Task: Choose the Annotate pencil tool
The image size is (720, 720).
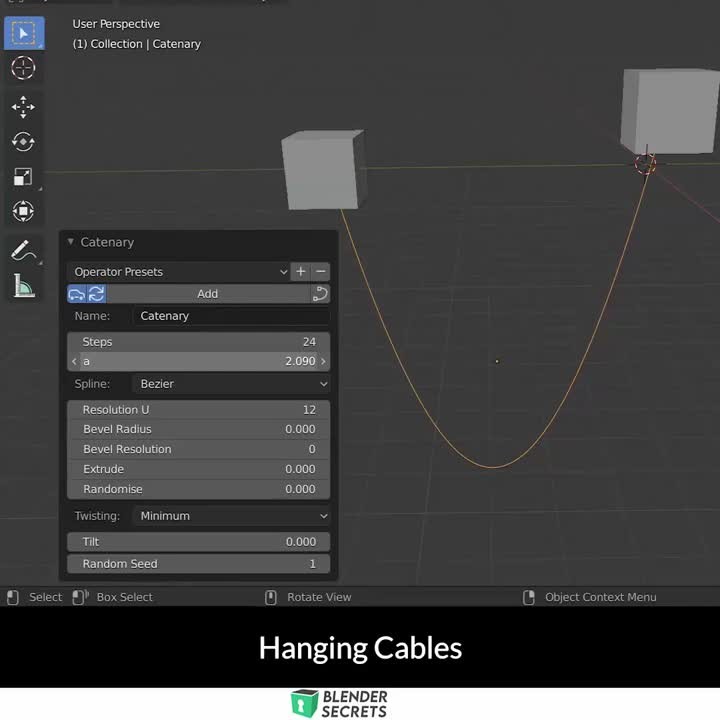Action: tap(23, 251)
